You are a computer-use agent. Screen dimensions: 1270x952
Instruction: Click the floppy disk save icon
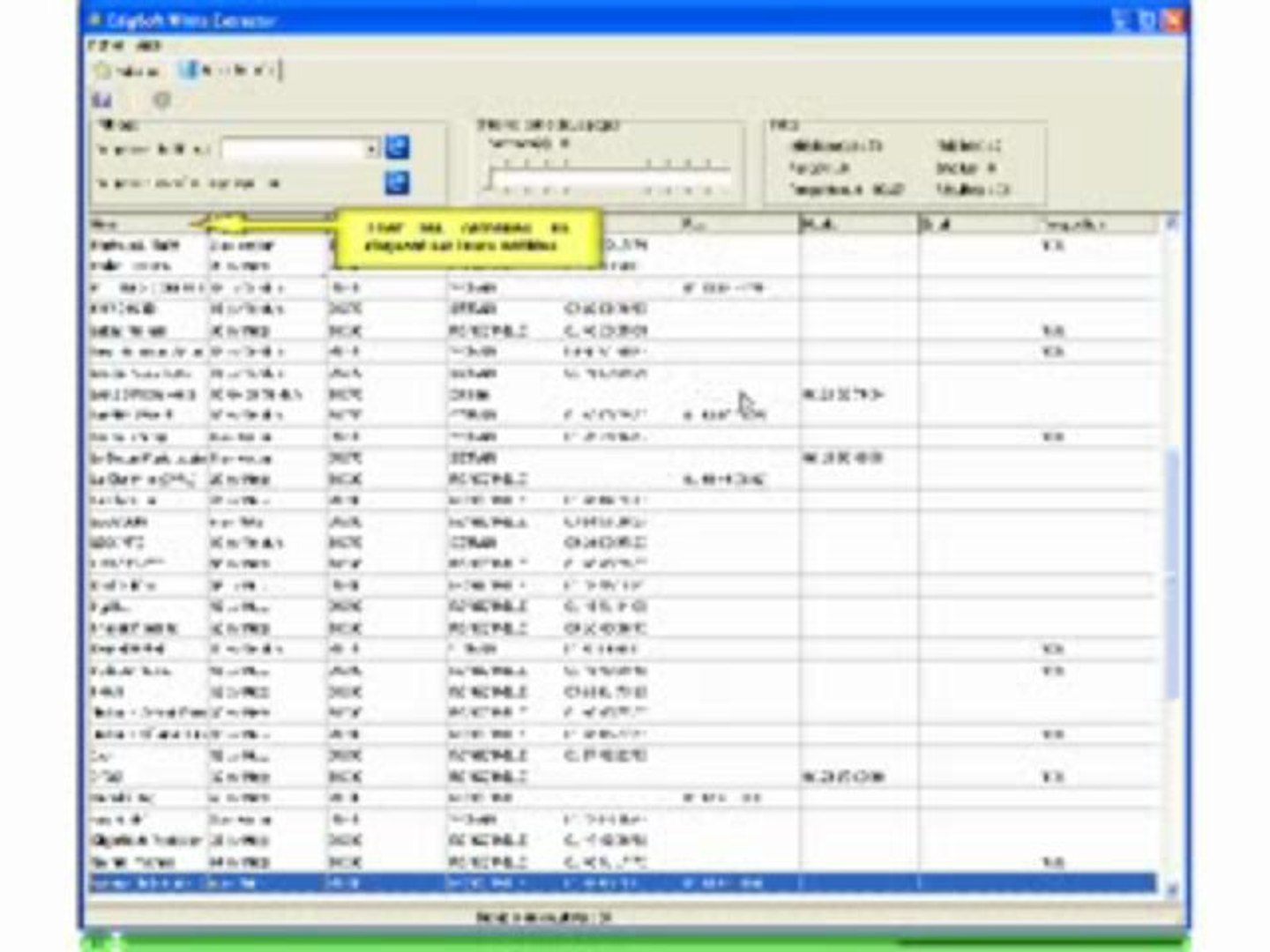click(x=102, y=100)
